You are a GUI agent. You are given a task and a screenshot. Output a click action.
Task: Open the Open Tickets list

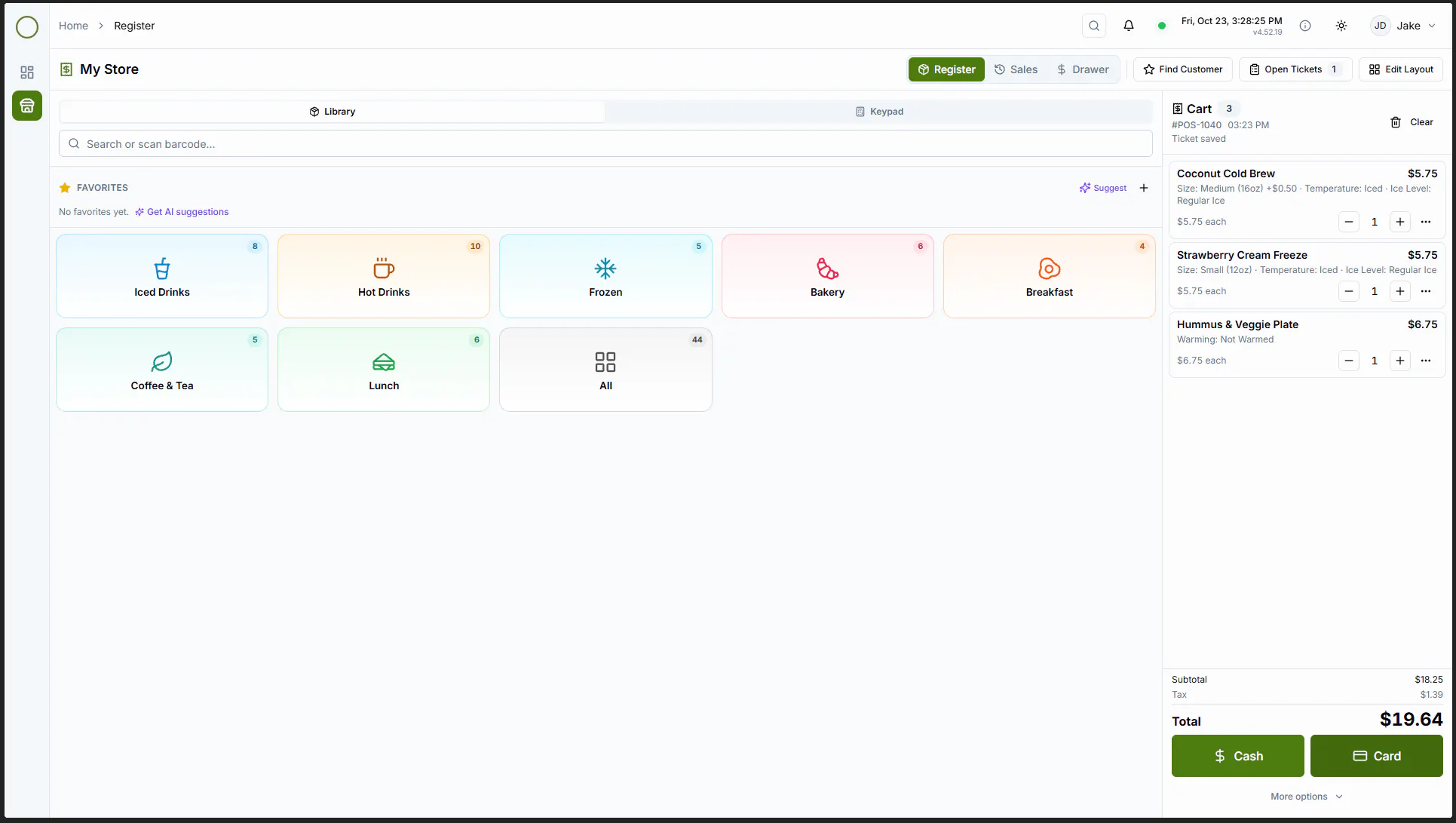(1295, 69)
